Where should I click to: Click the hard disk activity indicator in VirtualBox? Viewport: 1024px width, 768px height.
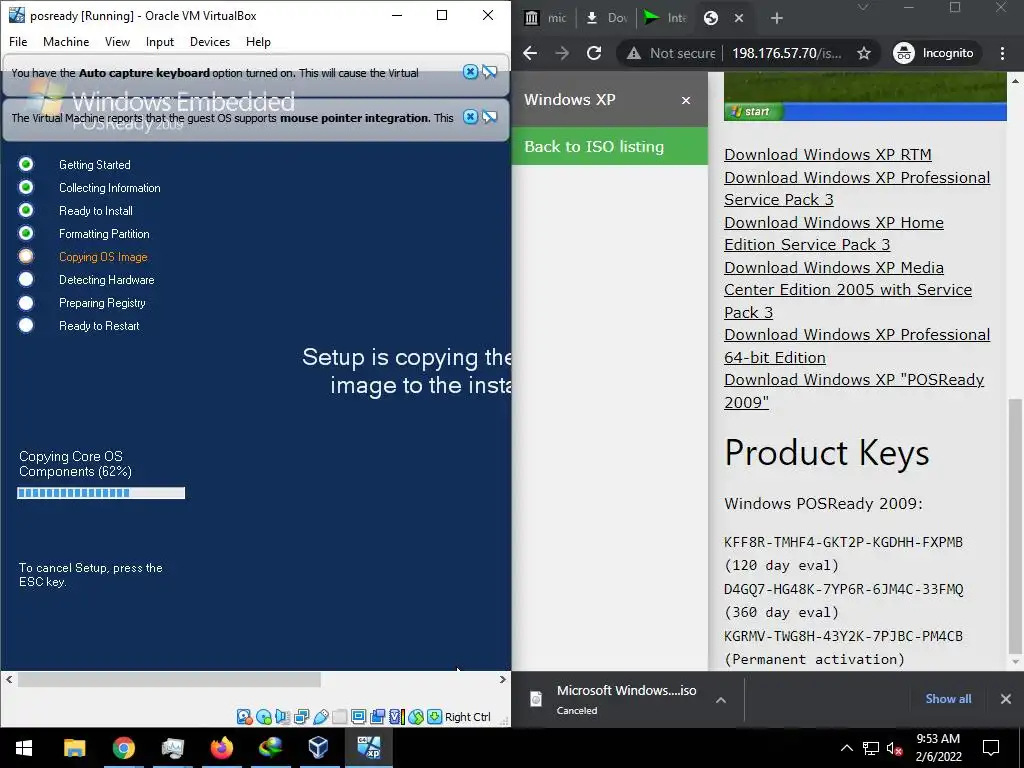(x=244, y=717)
